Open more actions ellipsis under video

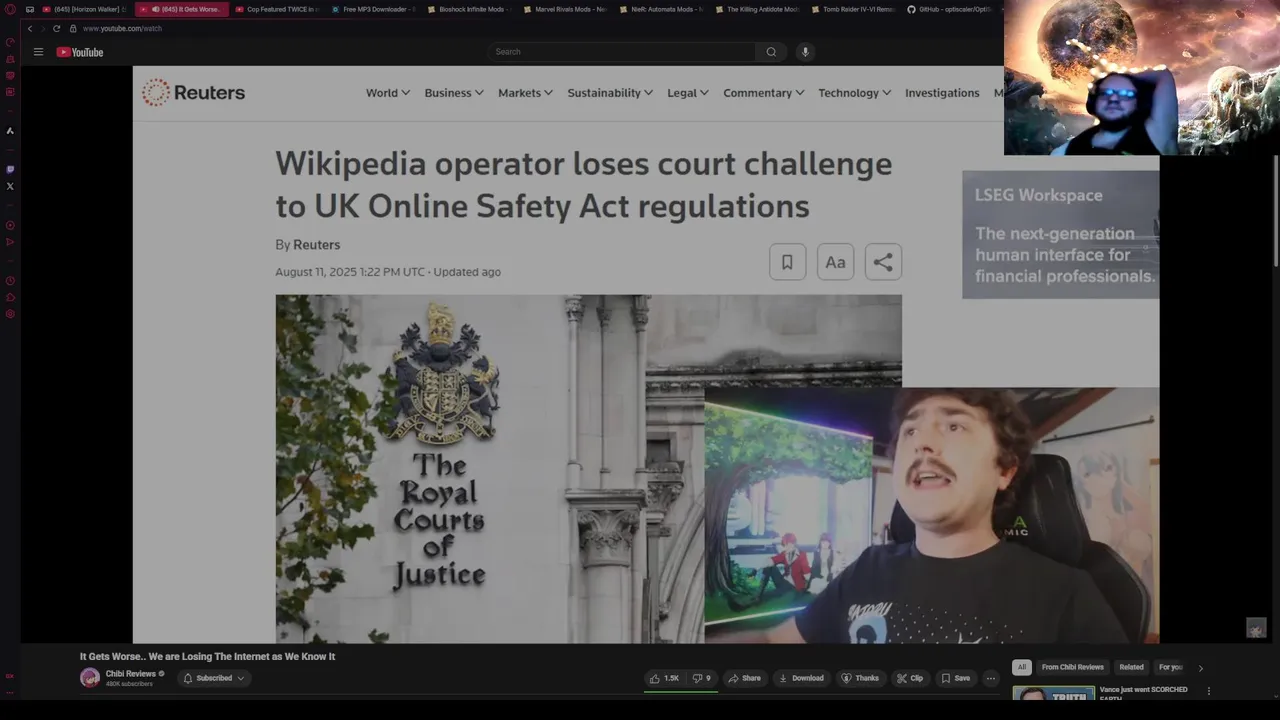(991, 678)
